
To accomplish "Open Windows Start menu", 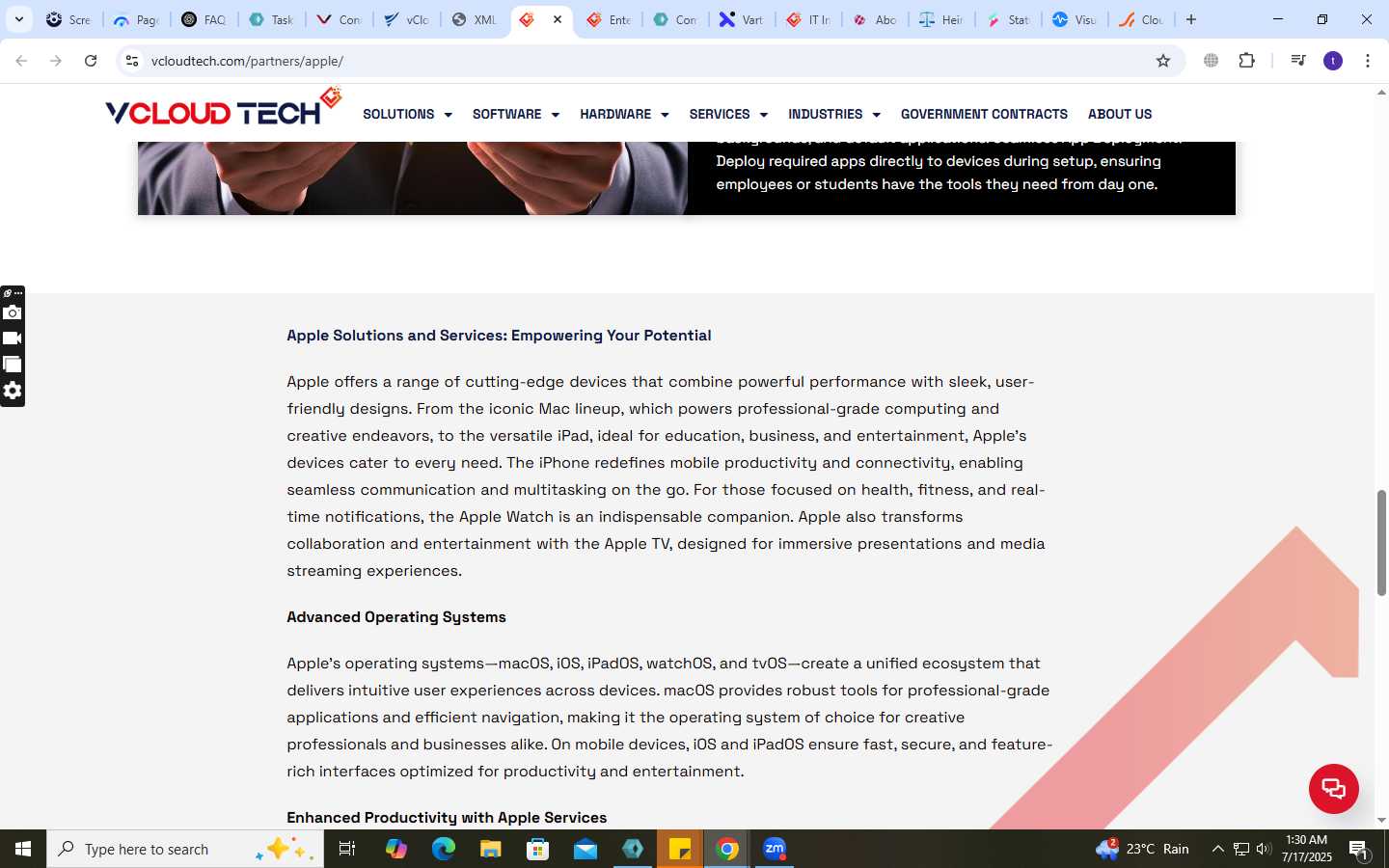I will (x=23, y=849).
